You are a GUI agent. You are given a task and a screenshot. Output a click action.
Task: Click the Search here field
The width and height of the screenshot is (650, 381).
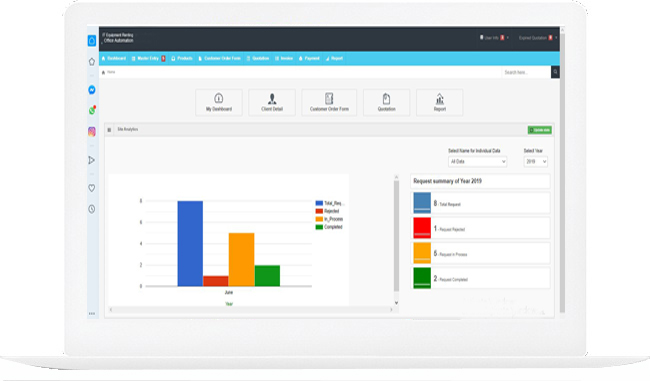526,72
